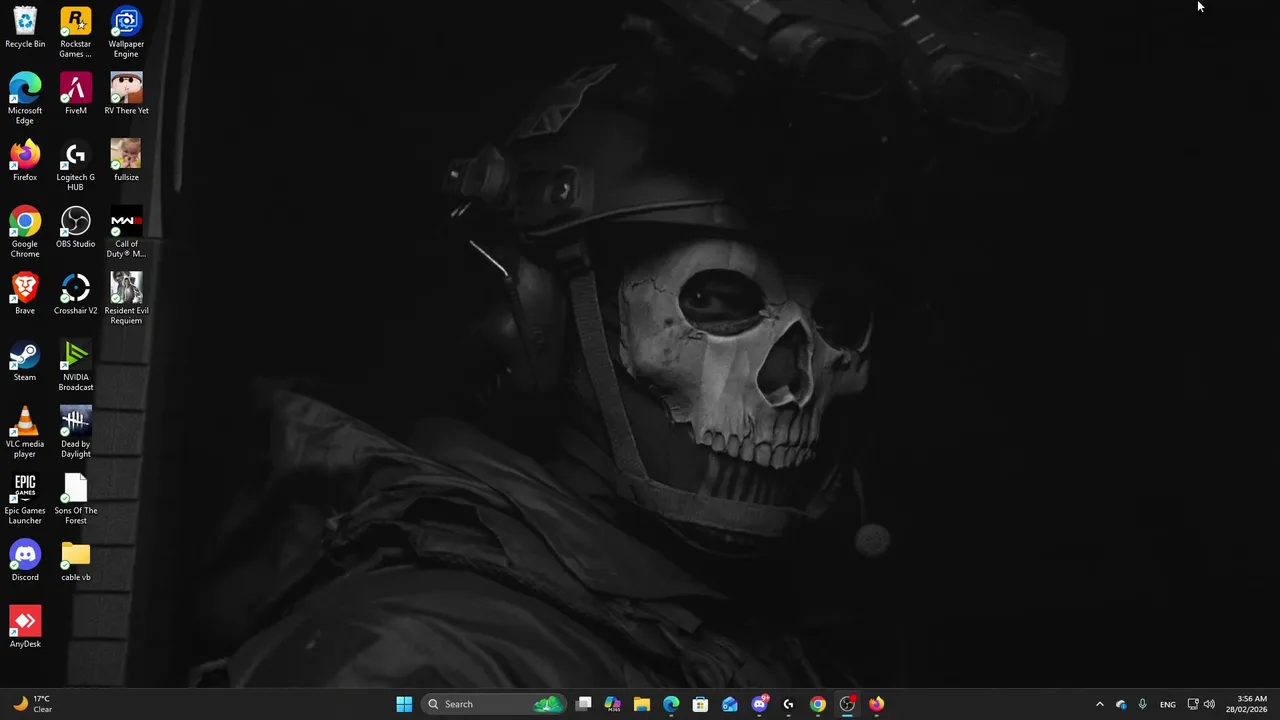Select the Epic Games Launcher desktop shortcut

[25, 499]
